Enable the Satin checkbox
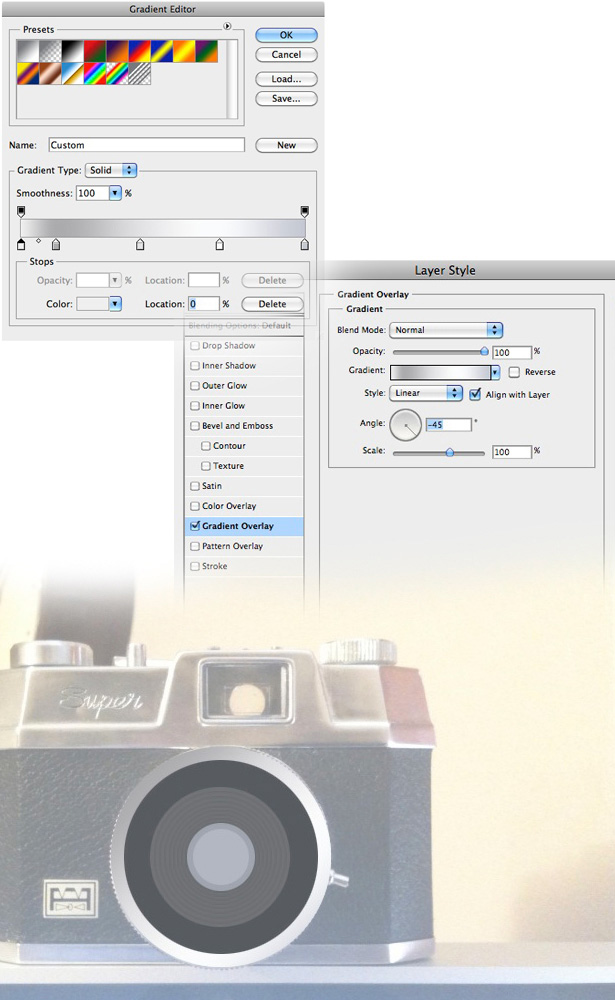 tap(195, 486)
